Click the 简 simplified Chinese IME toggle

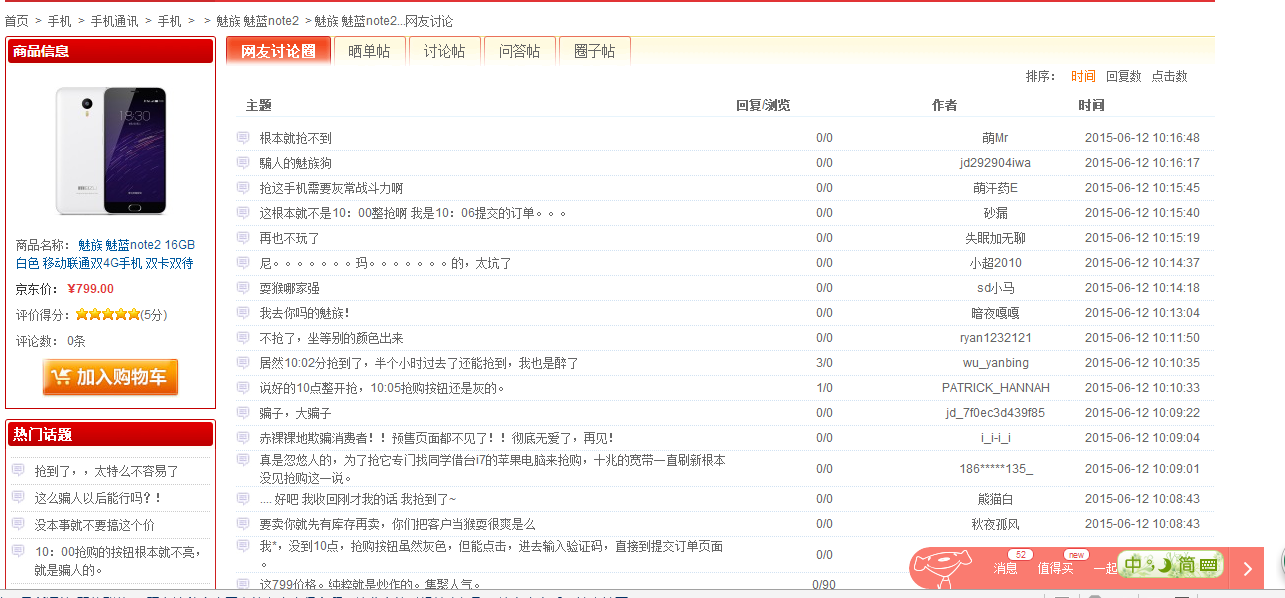coord(1185,565)
